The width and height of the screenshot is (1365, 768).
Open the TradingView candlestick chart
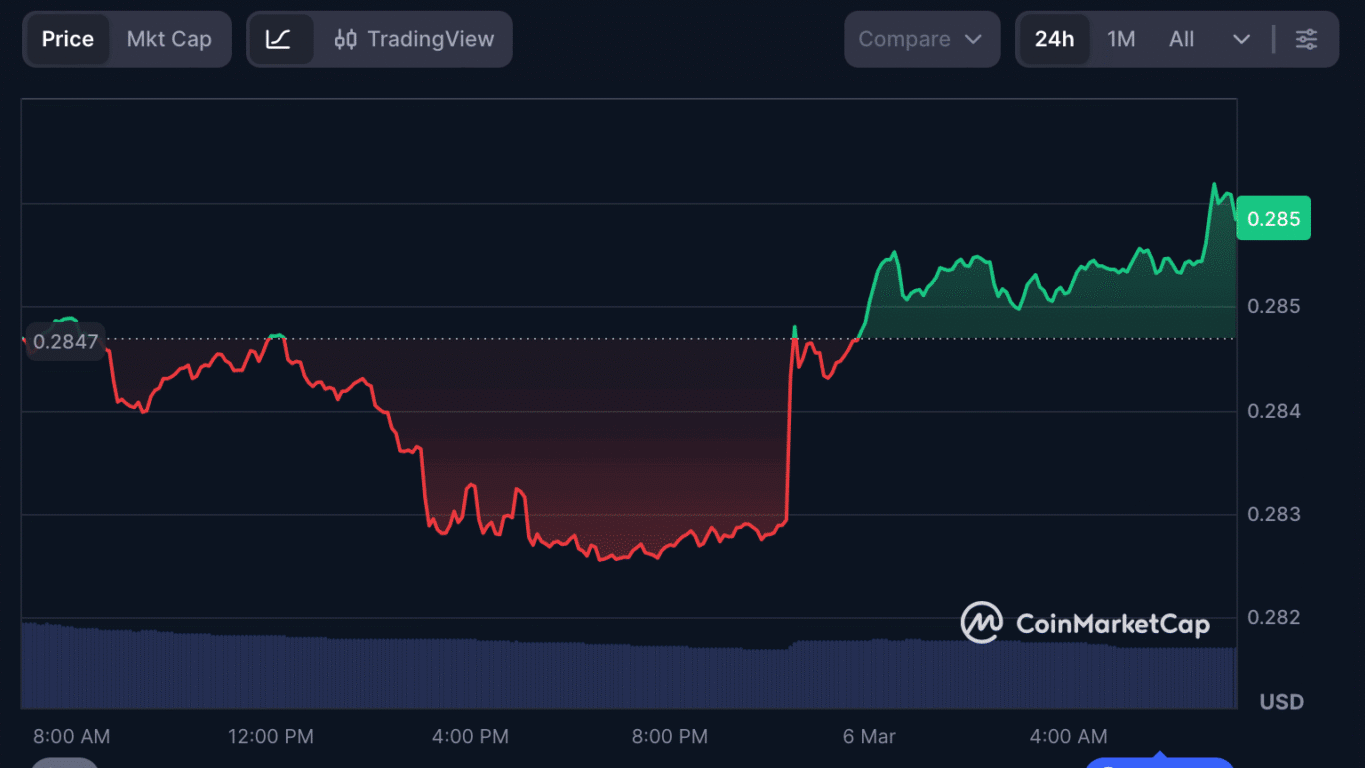tap(414, 40)
